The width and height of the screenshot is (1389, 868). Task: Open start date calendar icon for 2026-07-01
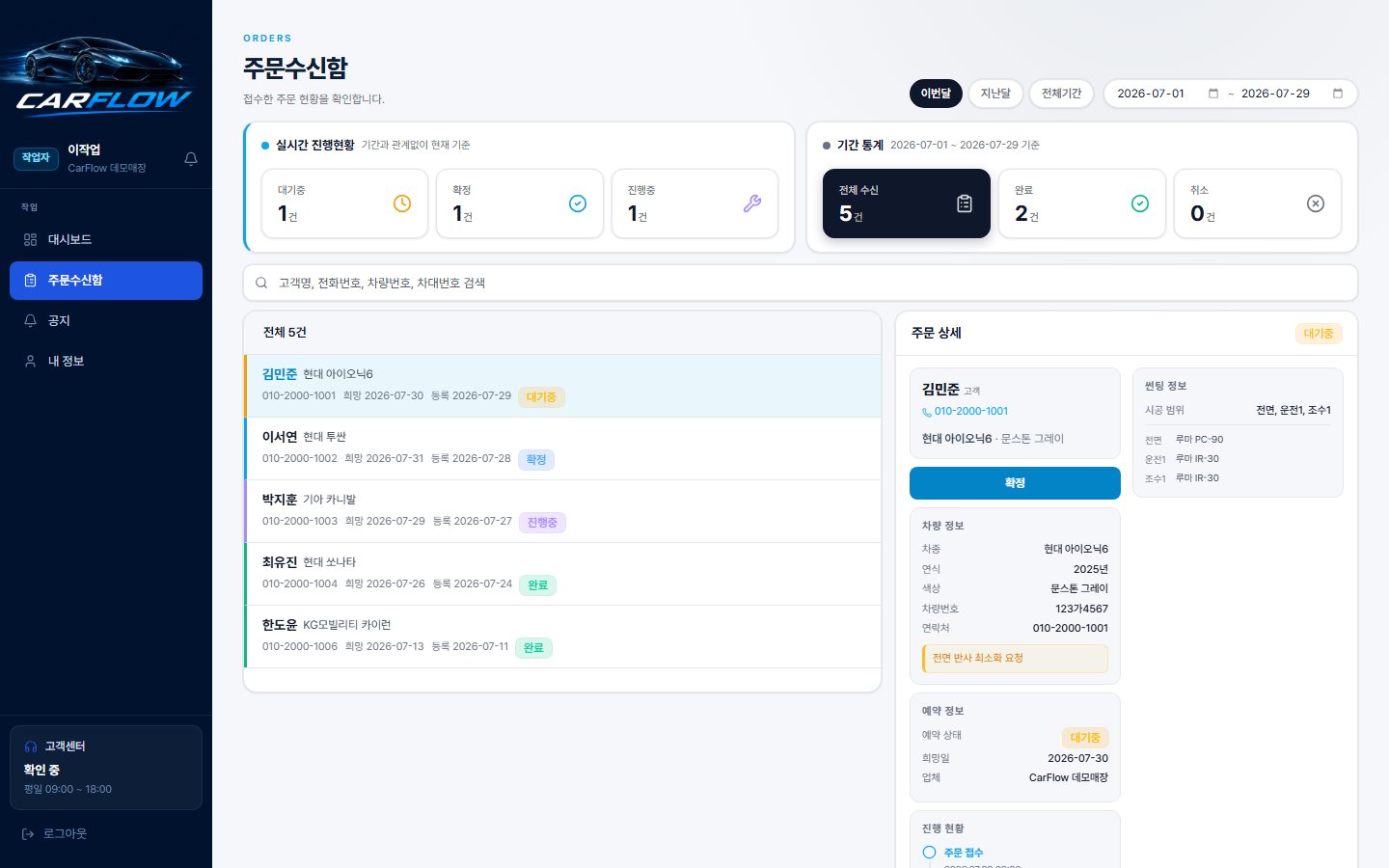point(1213,94)
